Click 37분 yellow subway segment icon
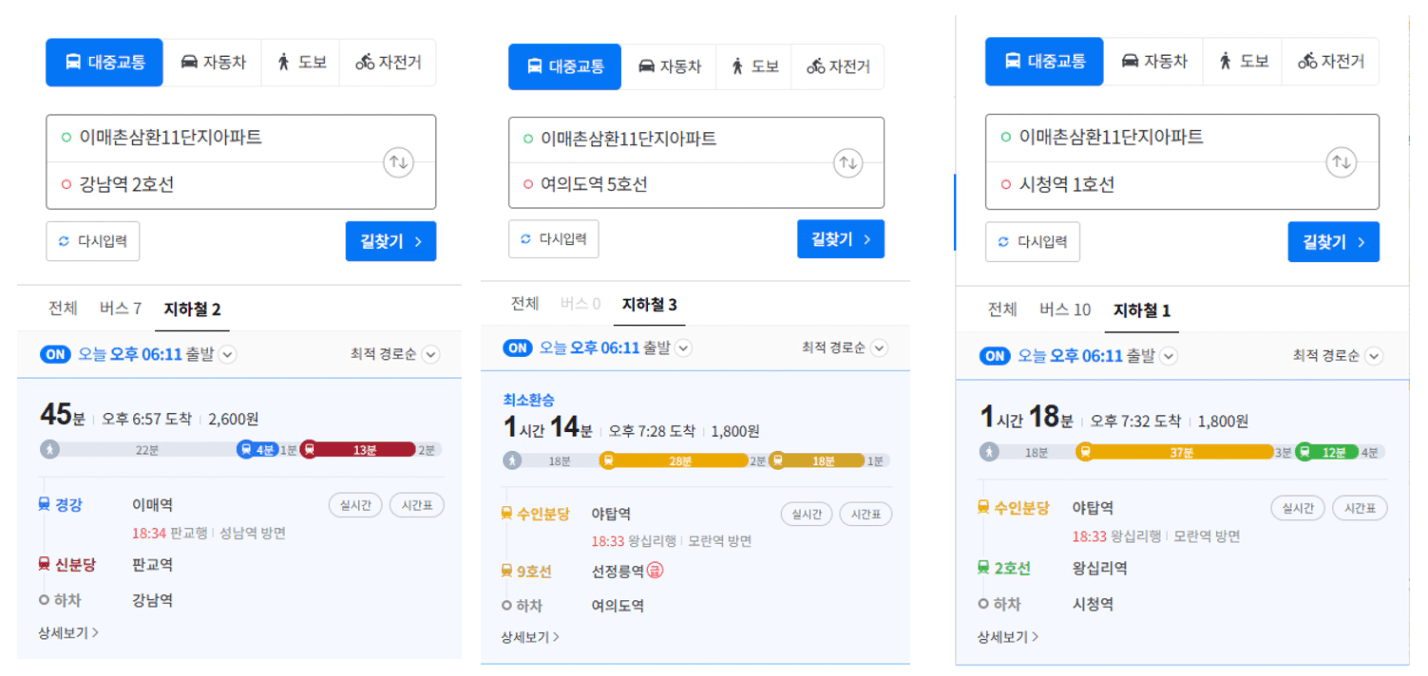 [1085, 452]
